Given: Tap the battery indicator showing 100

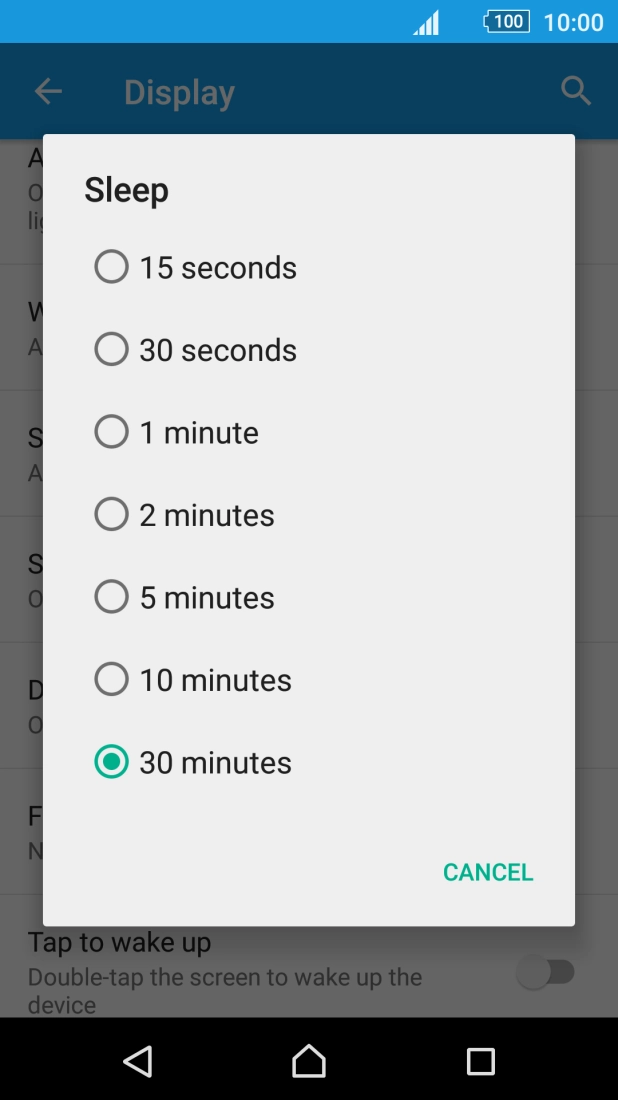Looking at the screenshot, I should 506,21.
